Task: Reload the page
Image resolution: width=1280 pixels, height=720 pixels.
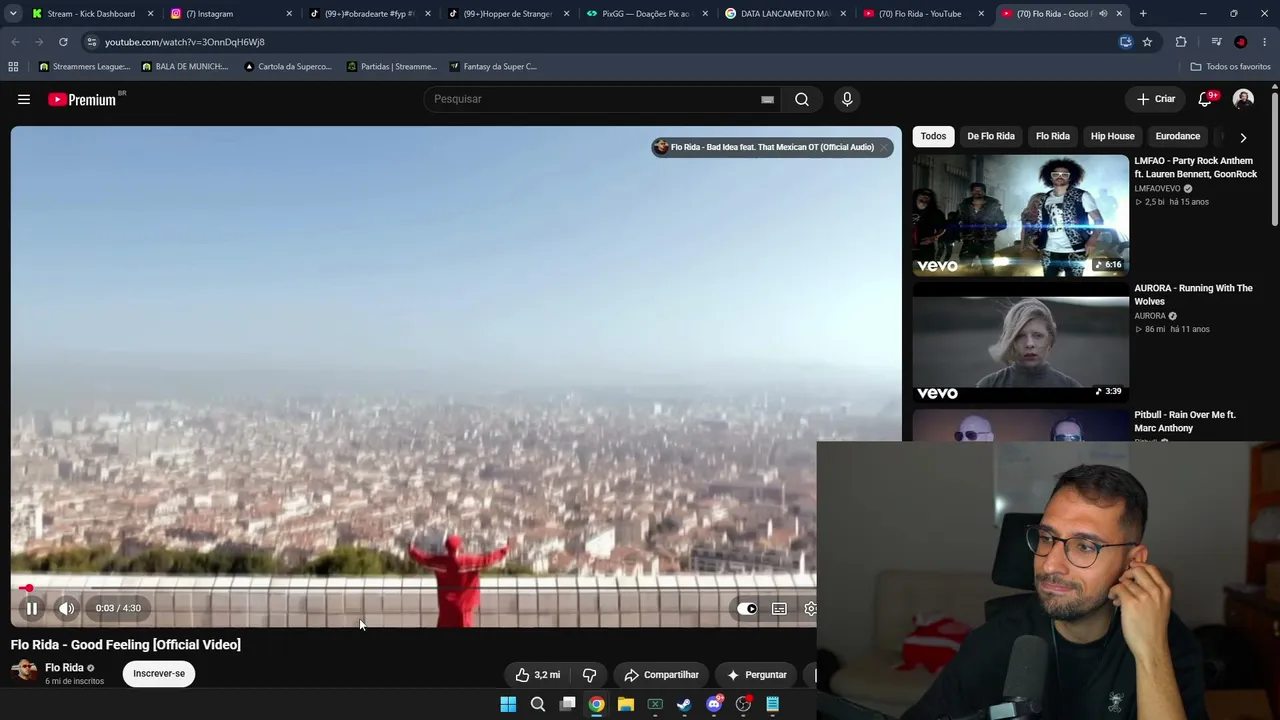Action: point(63,42)
